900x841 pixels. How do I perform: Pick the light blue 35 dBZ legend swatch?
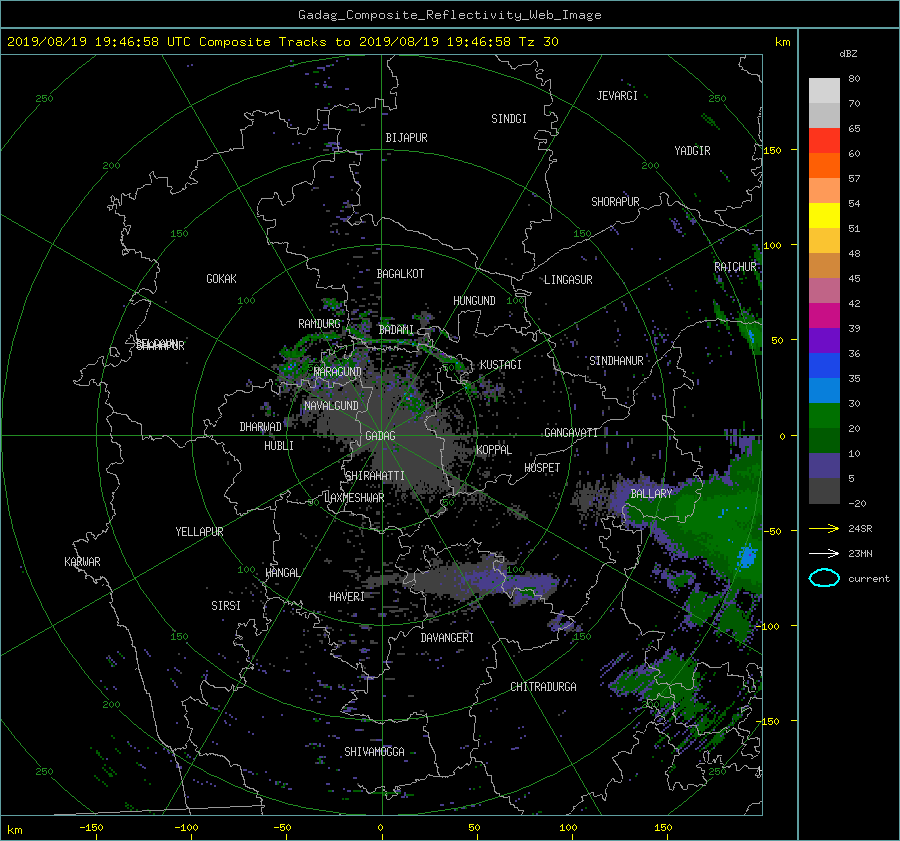[824, 390]
